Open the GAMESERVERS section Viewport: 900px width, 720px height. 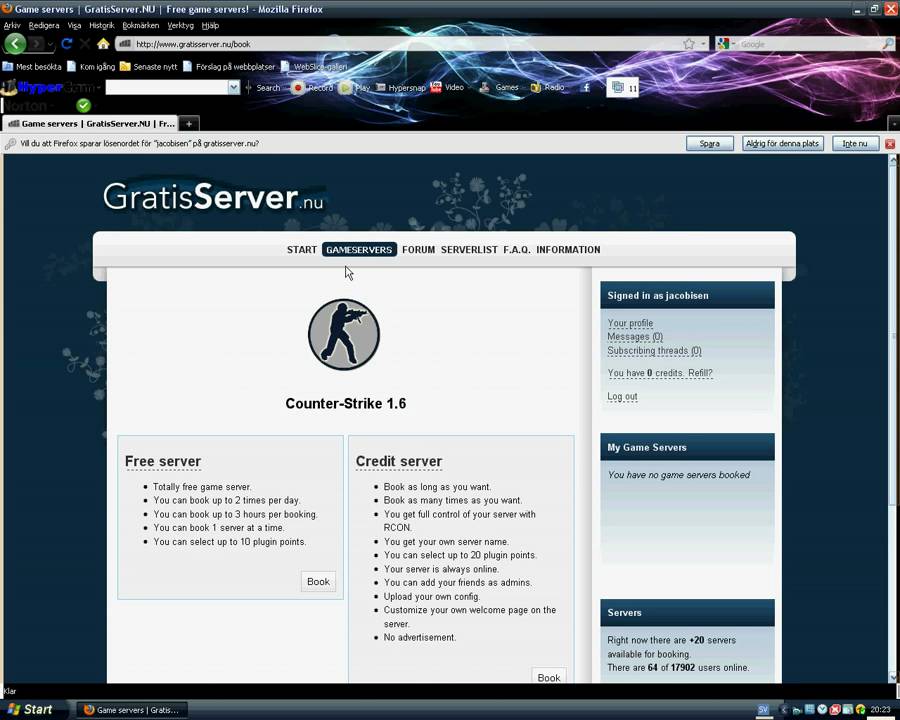click(359, 250)
